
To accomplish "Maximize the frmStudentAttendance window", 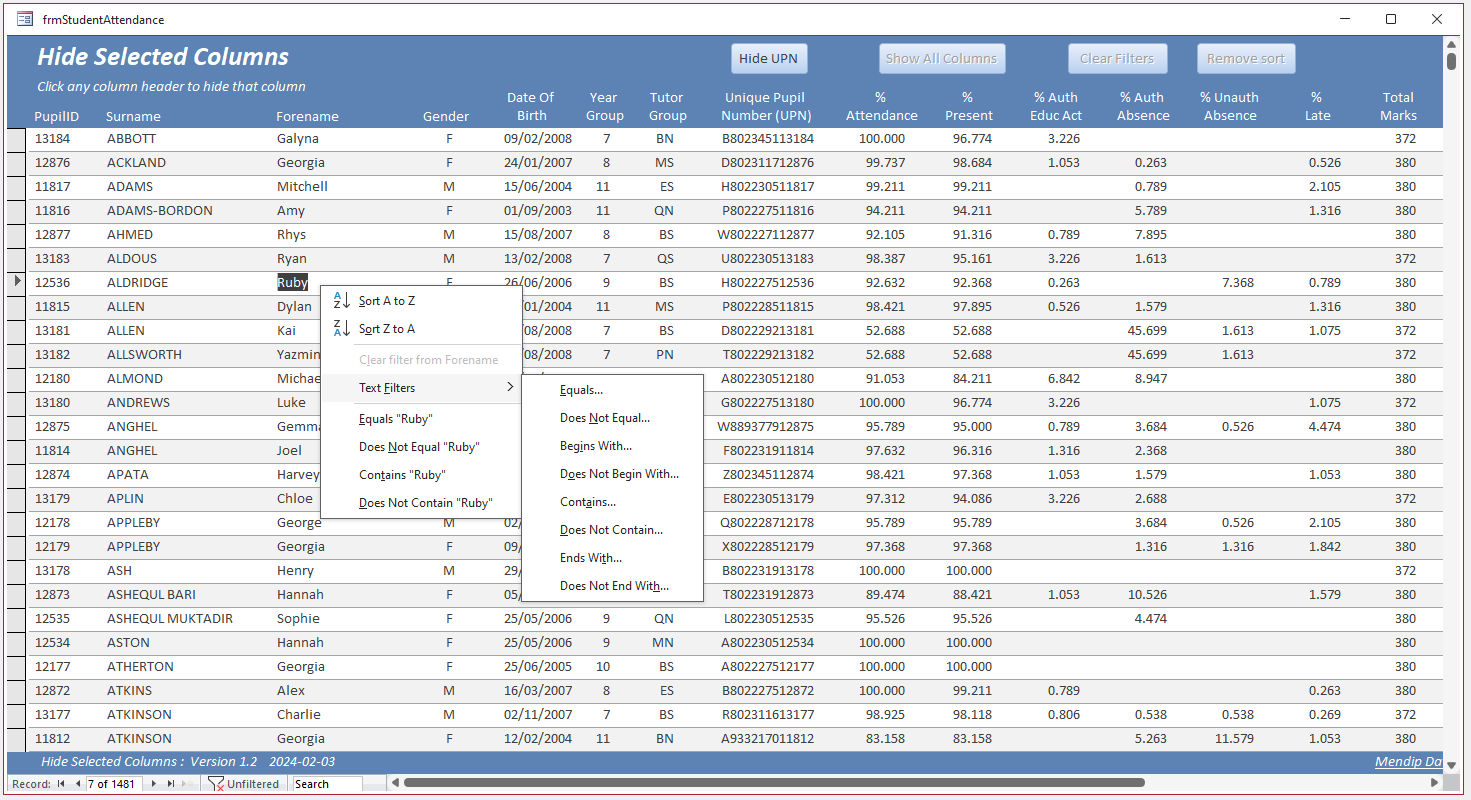I will (1391, 19).
